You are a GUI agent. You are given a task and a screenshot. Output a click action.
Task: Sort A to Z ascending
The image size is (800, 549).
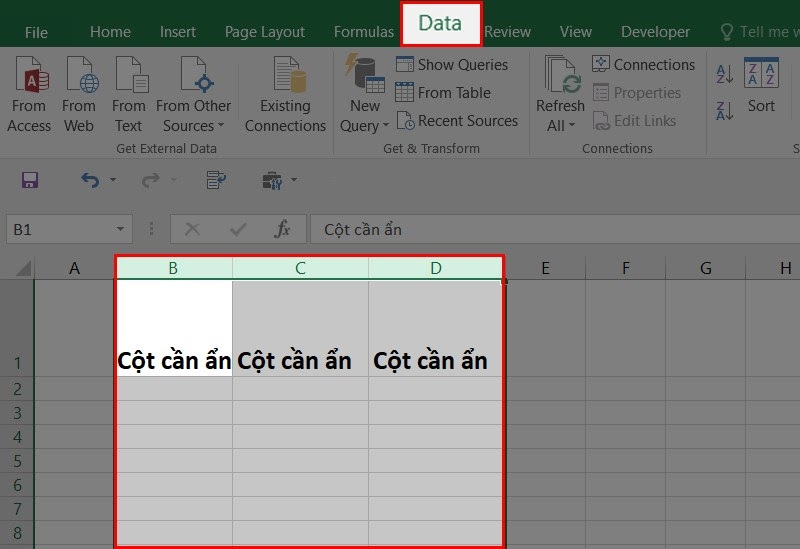(x=724, y=74)
